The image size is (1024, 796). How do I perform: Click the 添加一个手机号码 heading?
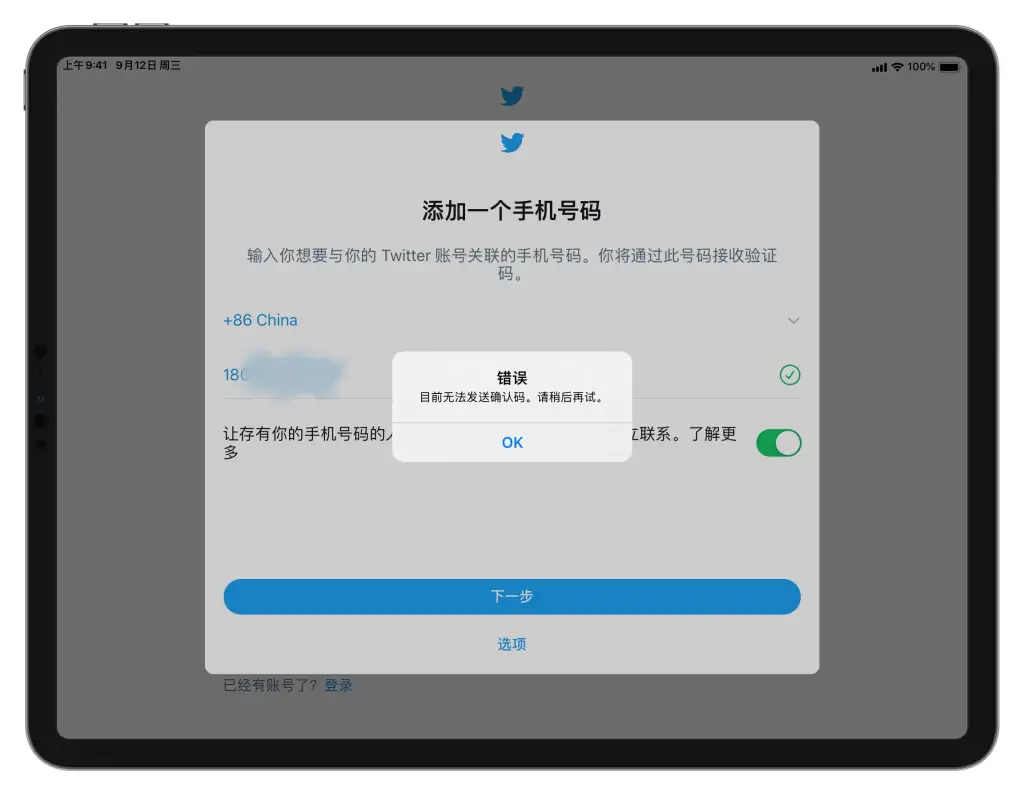coord(511,211)
